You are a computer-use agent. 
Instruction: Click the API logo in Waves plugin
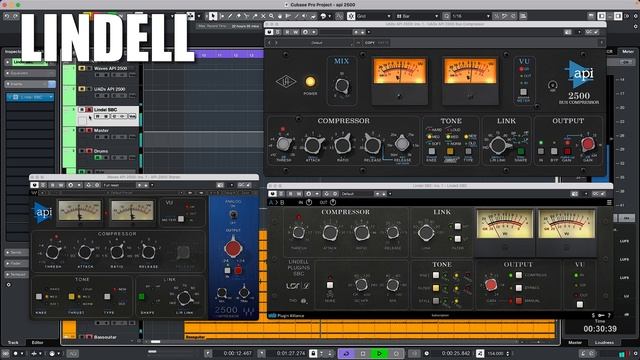pos(42,212)
